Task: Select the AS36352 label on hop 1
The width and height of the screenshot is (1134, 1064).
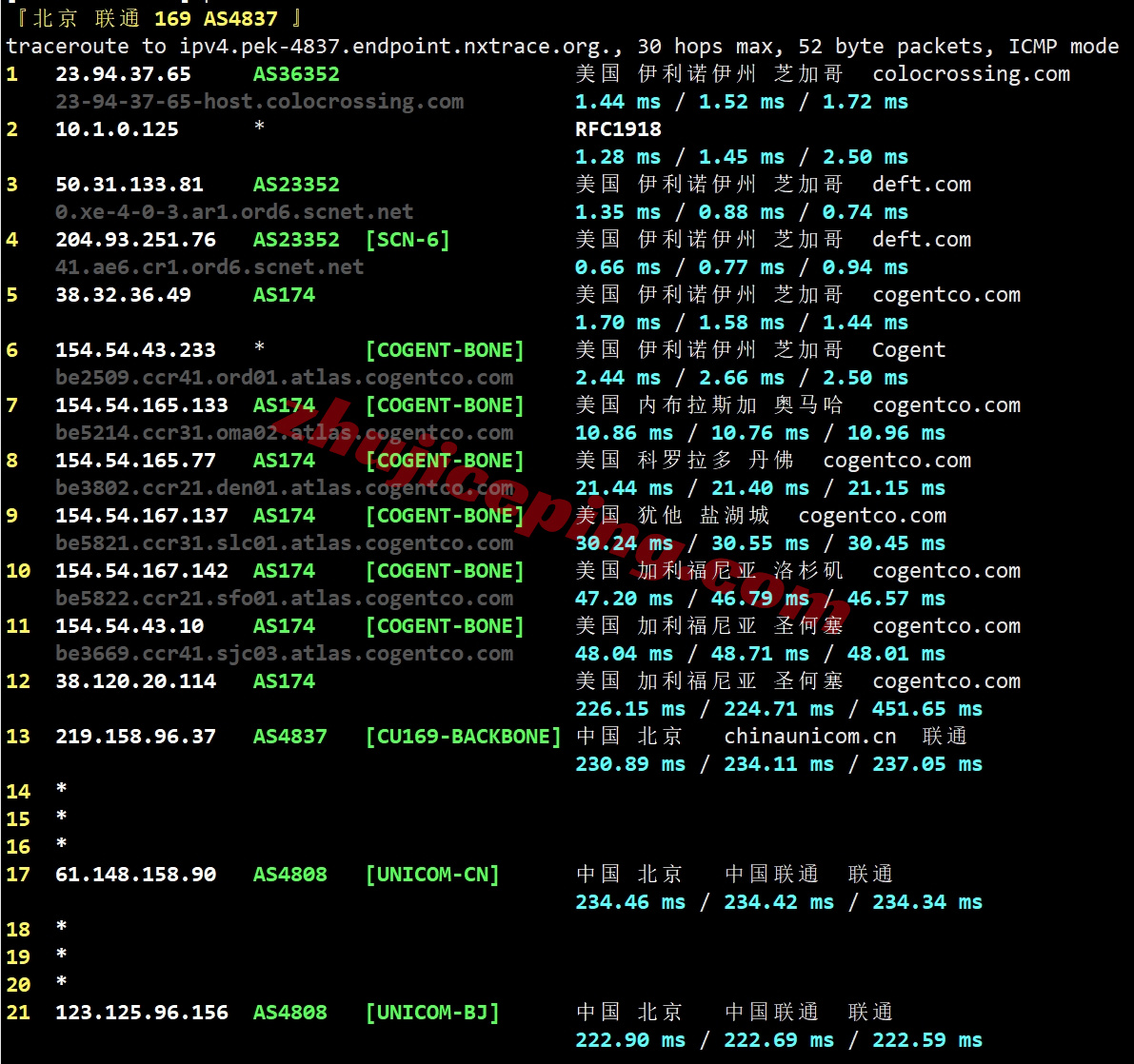Action: click(296, 74)
